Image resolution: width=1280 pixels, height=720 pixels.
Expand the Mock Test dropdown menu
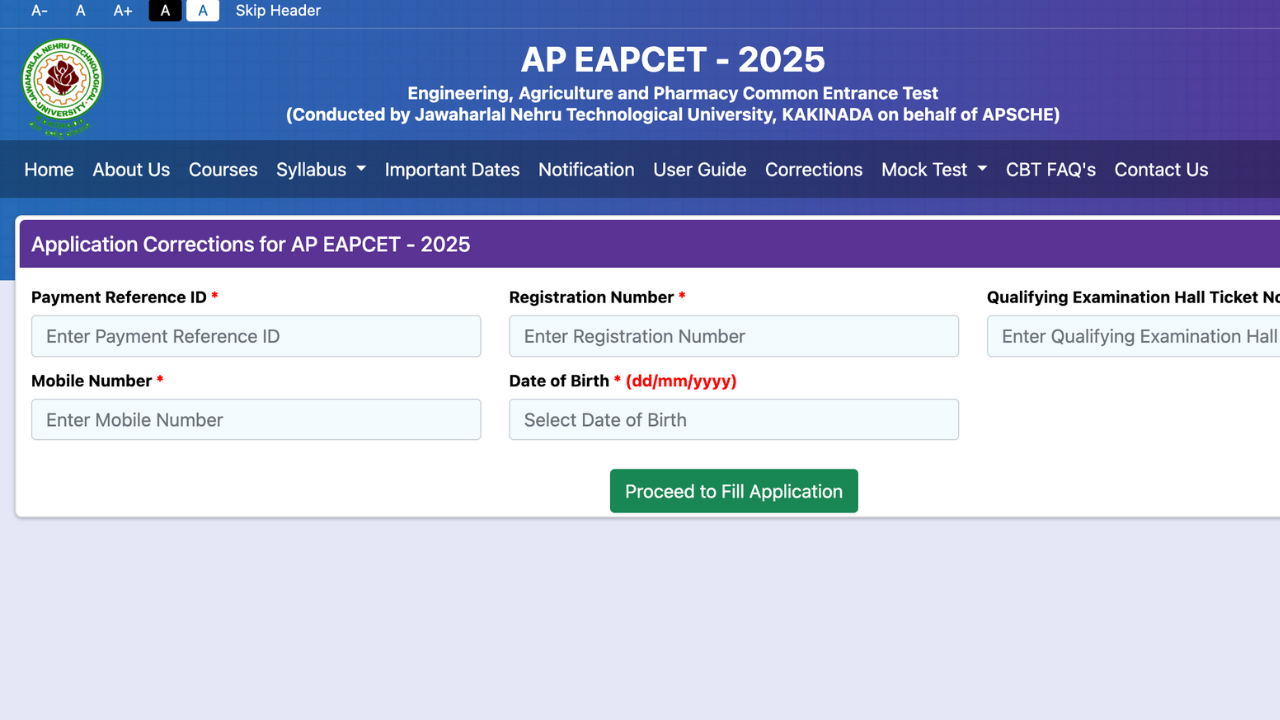point(934,170)
